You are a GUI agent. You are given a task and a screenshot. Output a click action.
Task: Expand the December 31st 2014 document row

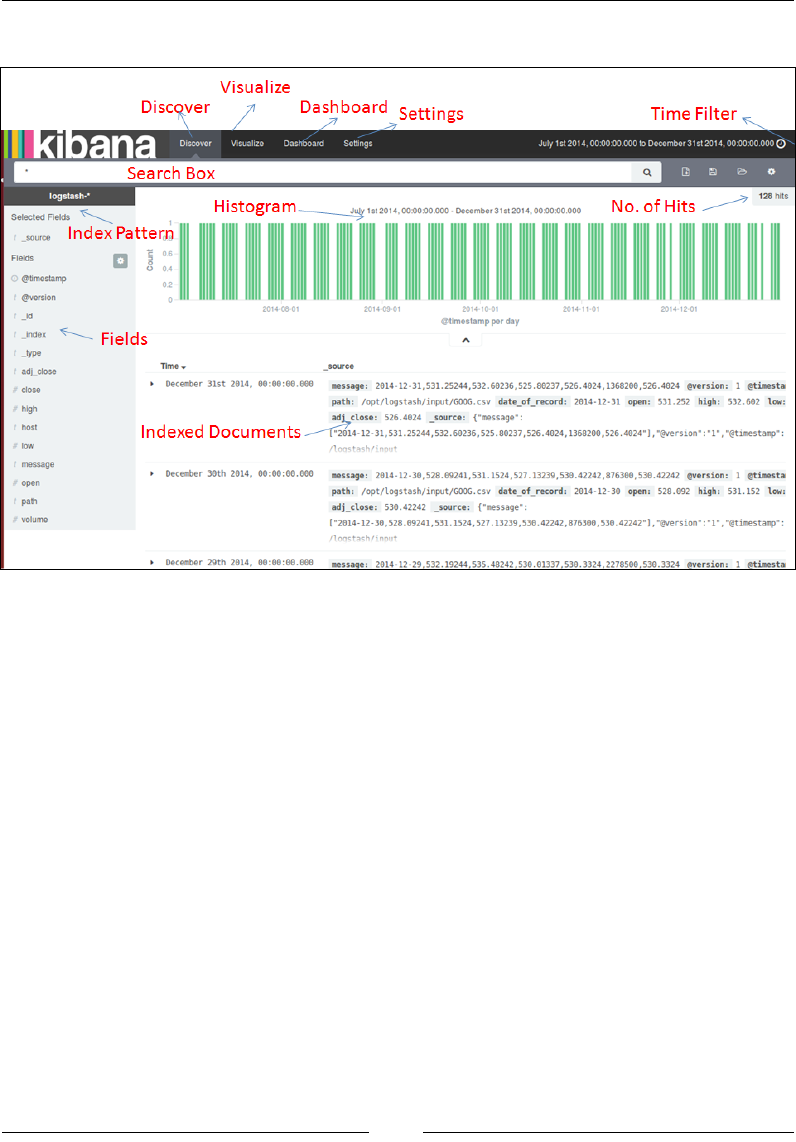(152, 384)
